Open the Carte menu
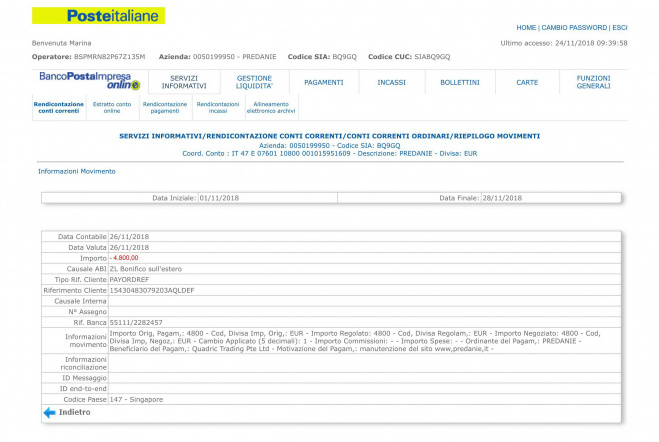This screenshot has height=442, width=659. coord(527,82)
